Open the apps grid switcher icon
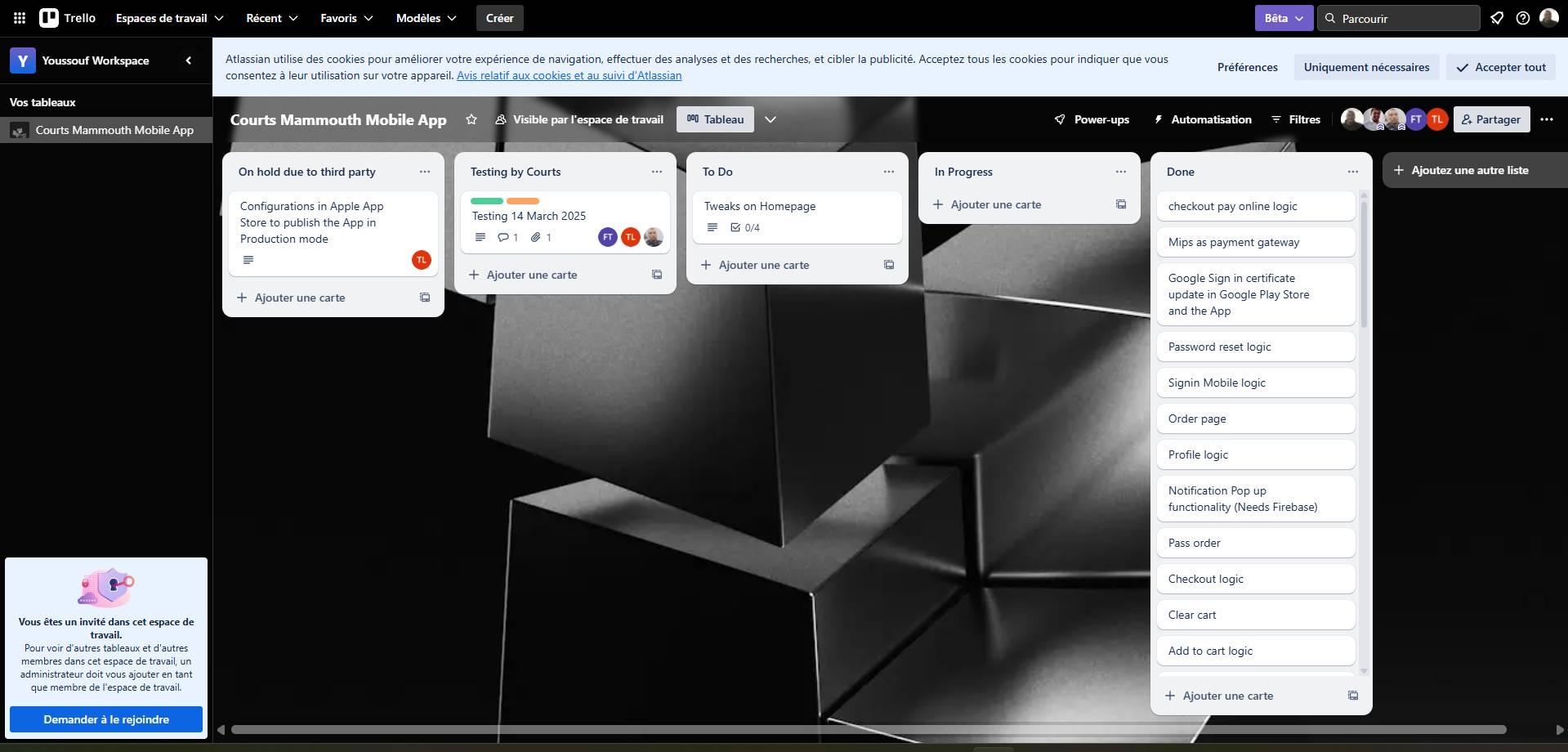Image resolution: width=1568 pixels, height=752 pixels. click(x=20, y=18)
